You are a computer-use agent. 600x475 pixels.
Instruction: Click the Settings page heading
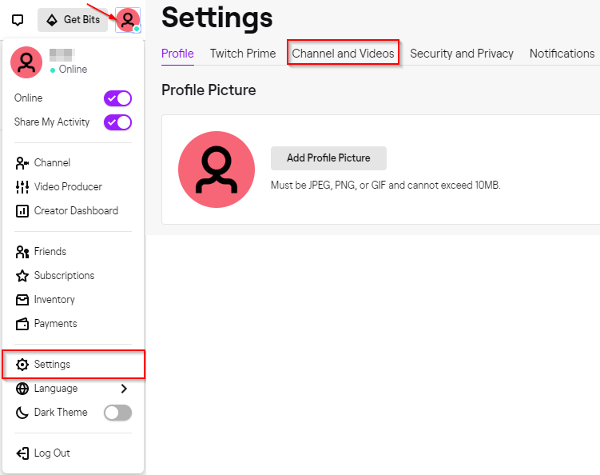coord(217,18)
